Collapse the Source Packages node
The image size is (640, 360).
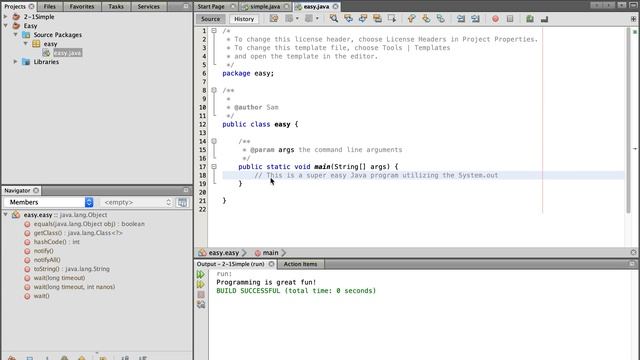point(16,35)
